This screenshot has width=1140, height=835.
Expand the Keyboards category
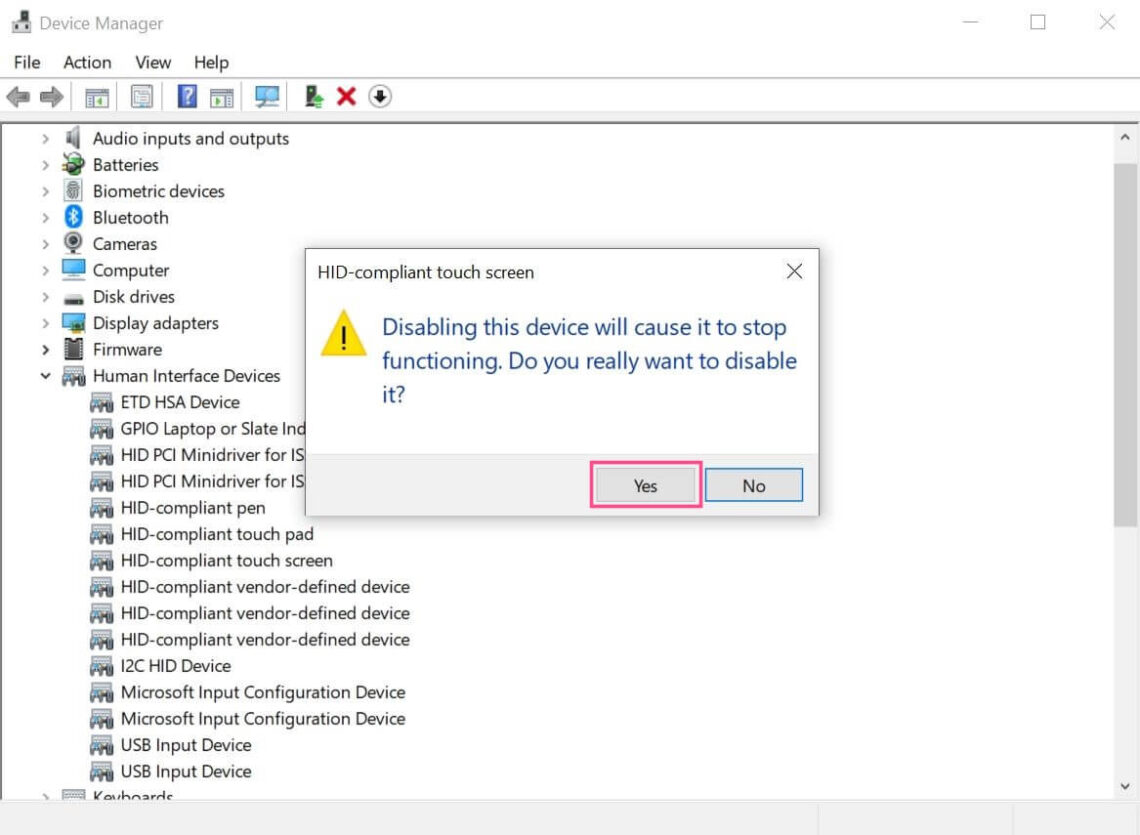point(44,795)
